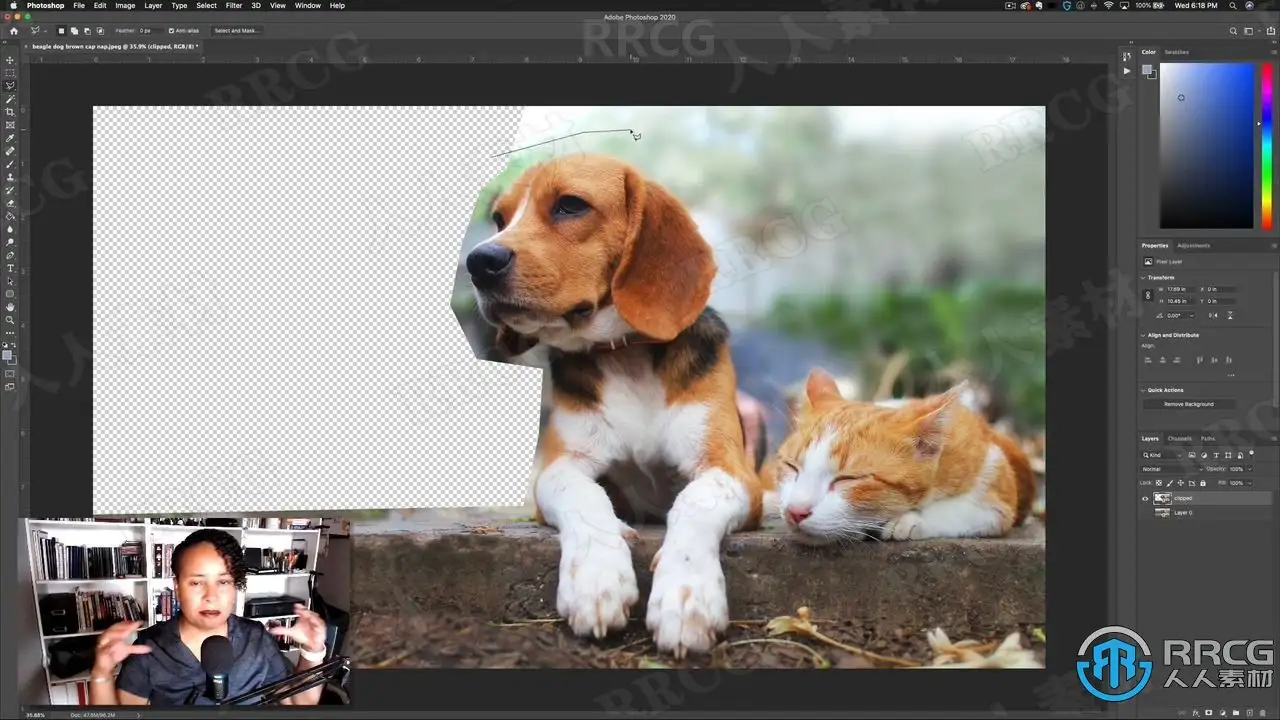1280x720 pixels.
Task: Select the Crop tool
Action: [10, 112]
